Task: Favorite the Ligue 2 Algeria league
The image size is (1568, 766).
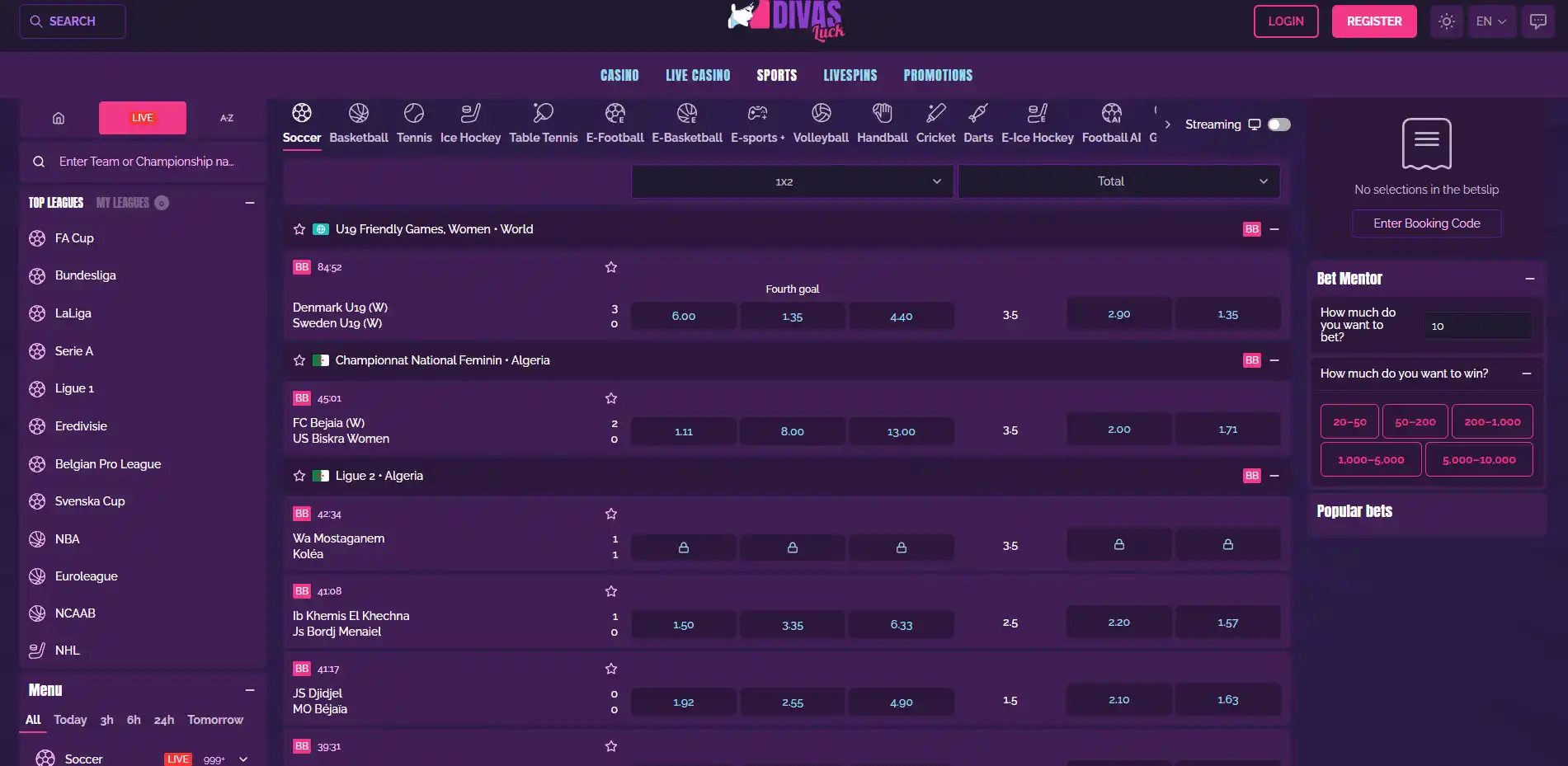Action: 299,476
